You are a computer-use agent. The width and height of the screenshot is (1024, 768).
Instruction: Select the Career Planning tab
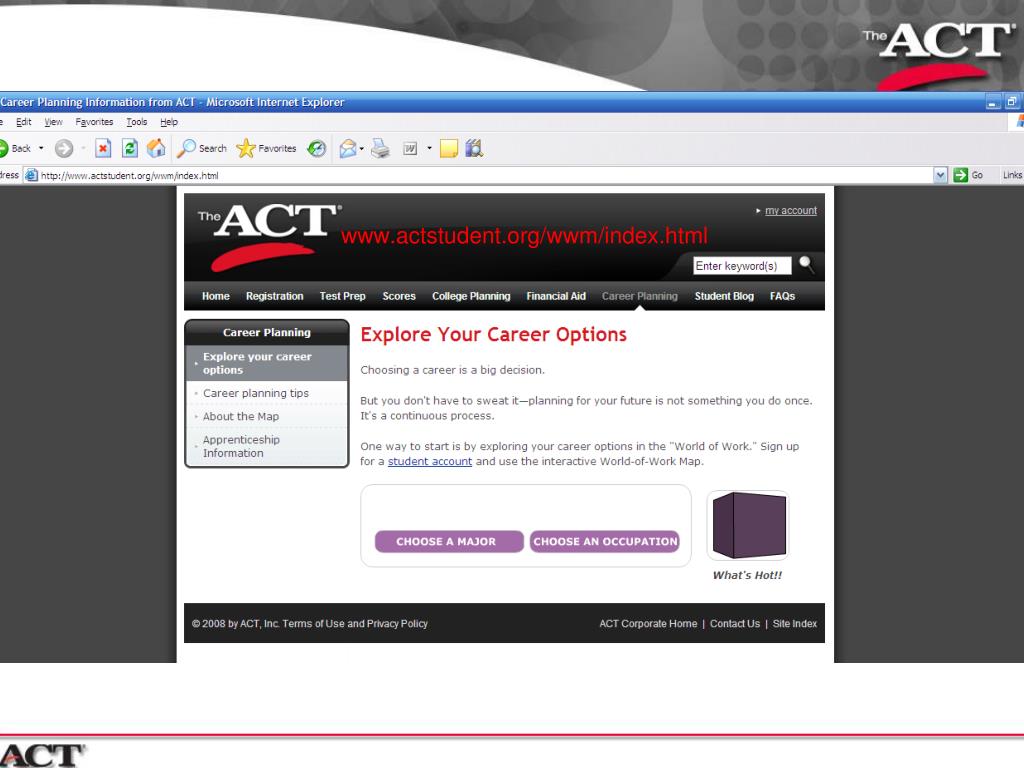(x=639, y=296)
